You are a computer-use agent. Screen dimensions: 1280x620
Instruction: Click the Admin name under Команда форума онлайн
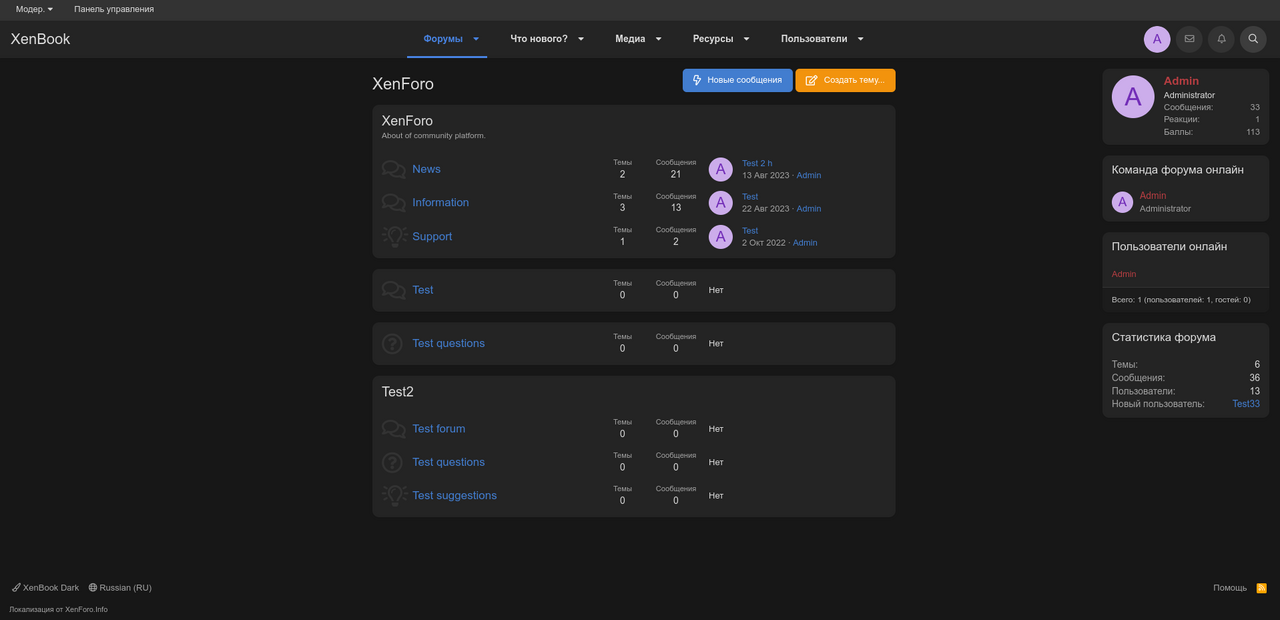1153,196
